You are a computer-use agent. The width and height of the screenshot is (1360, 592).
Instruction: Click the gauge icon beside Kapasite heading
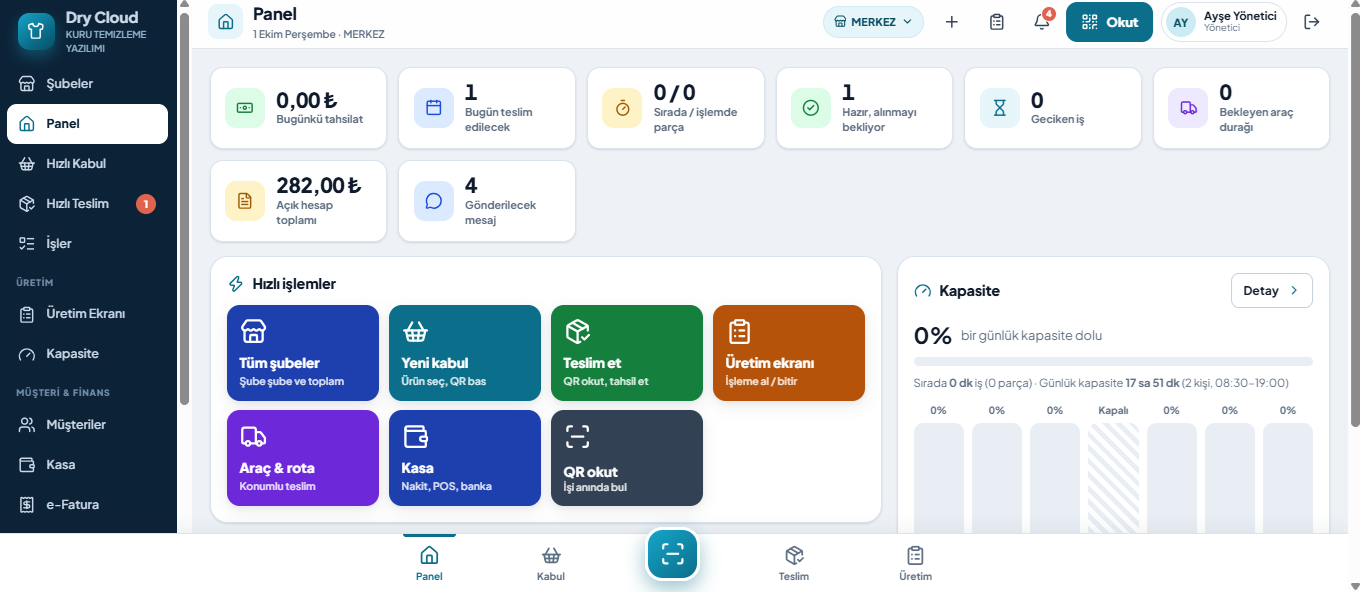[x=923, y=291]
